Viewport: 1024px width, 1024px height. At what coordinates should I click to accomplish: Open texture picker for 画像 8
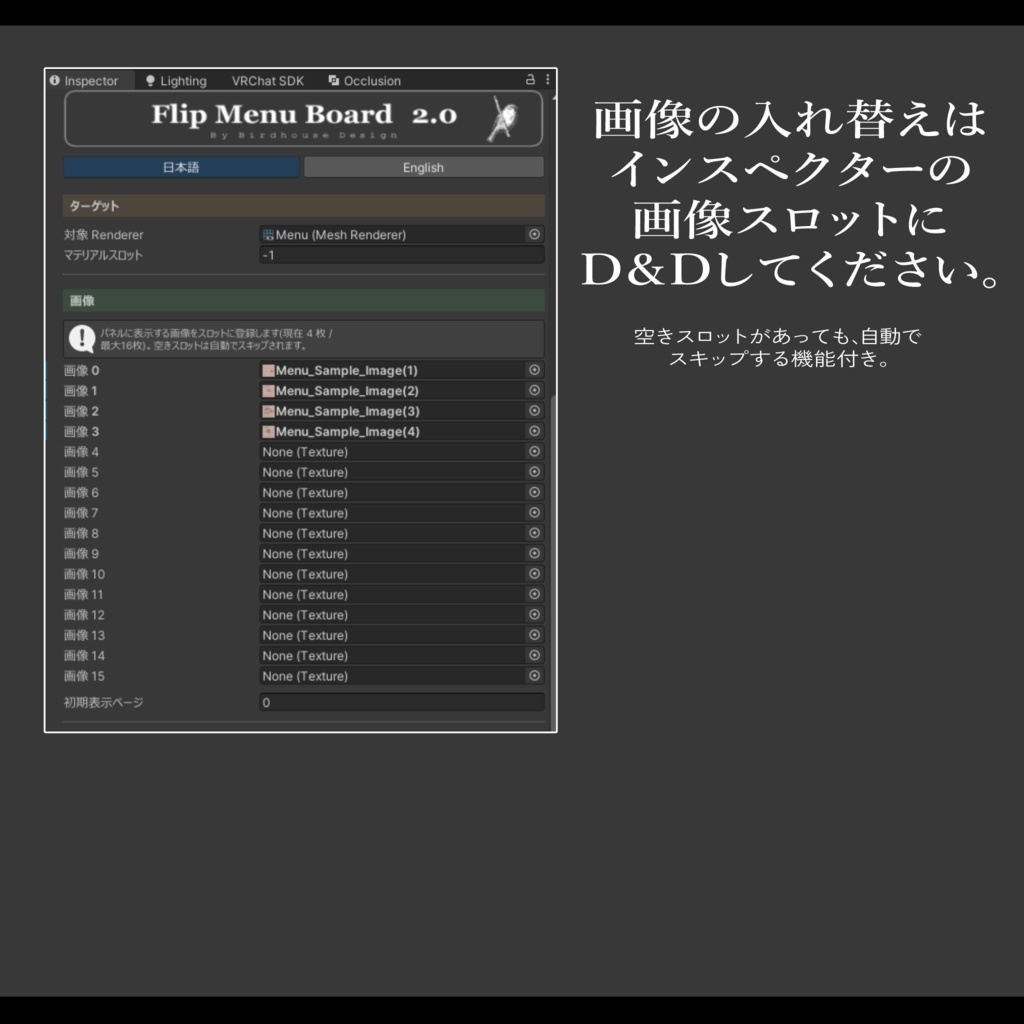534,533
